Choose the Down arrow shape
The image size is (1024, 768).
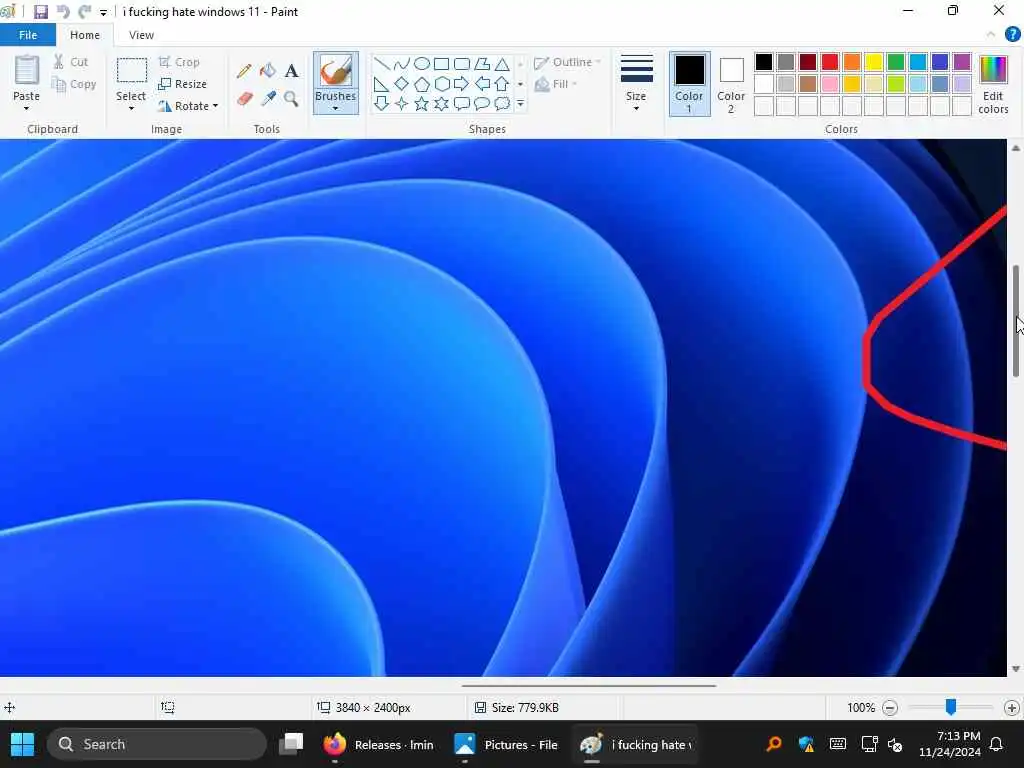(381, 104)
